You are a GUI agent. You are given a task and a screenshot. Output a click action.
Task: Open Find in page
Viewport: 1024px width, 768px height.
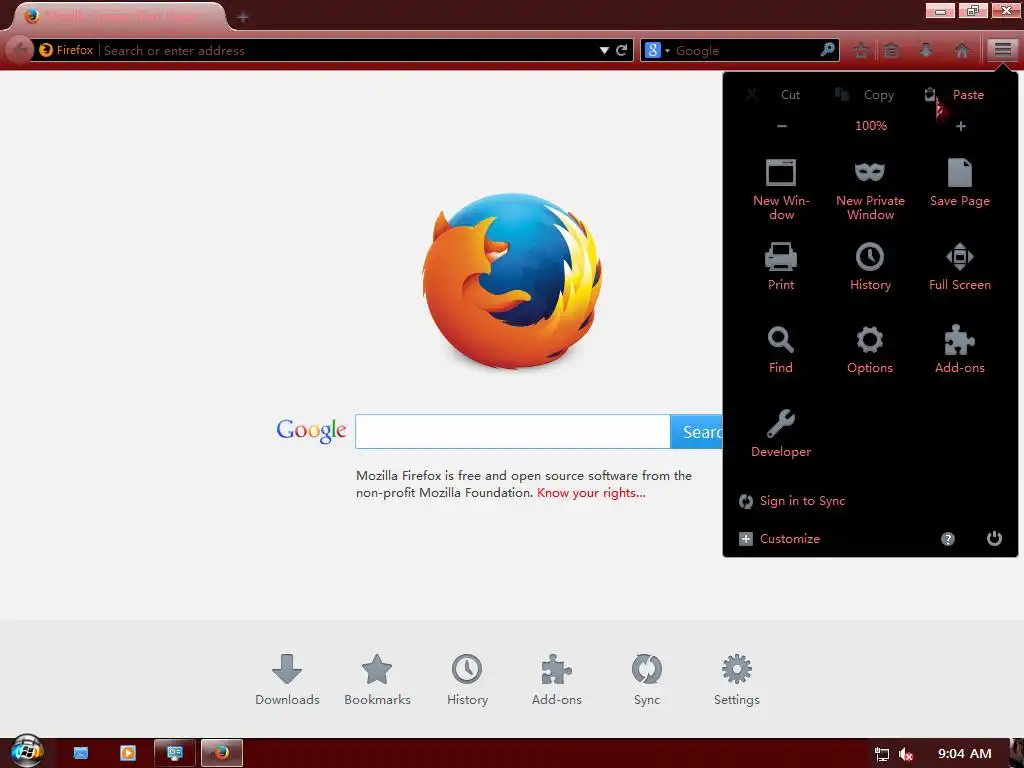coord(781,349)
